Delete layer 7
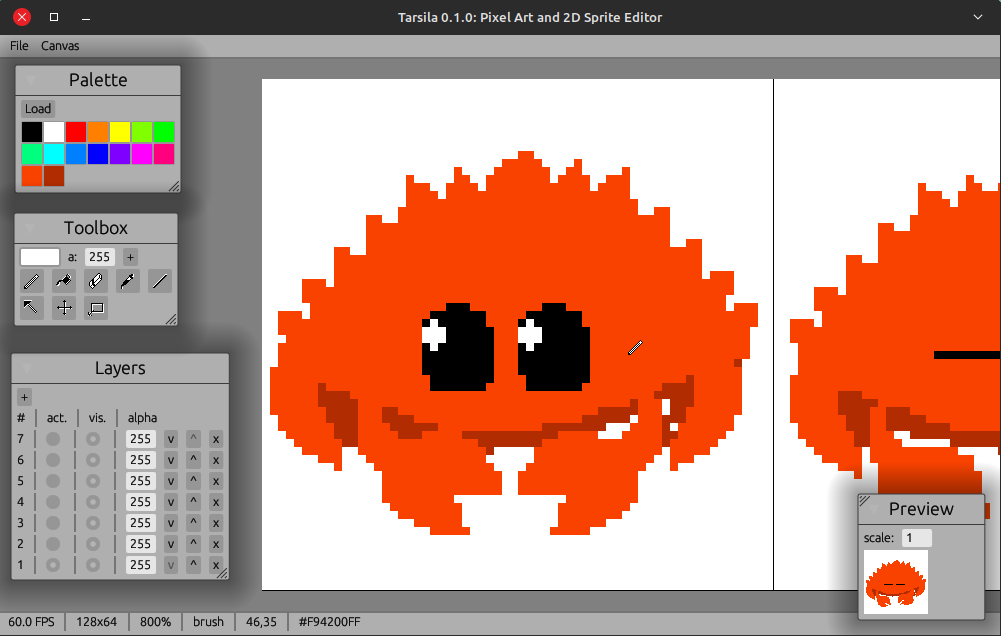The image size is (1001, 636). (x=216, y=439)
